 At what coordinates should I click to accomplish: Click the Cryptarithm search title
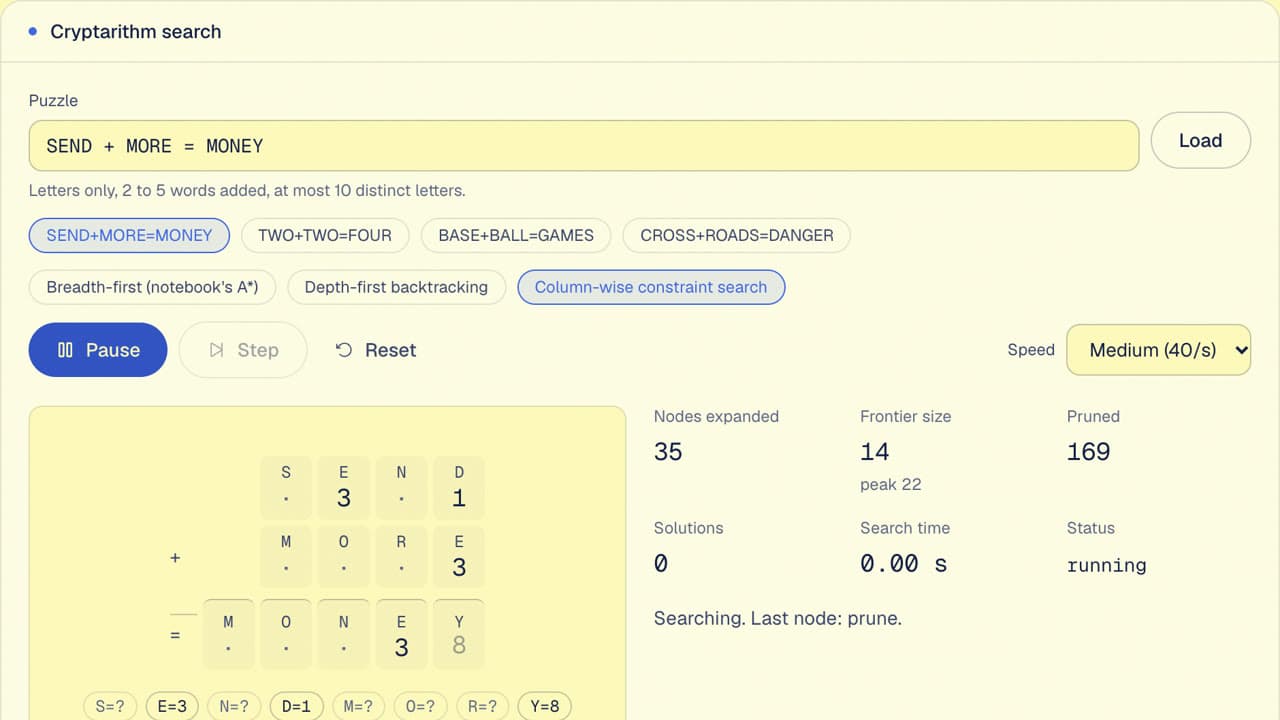(136, 32)
